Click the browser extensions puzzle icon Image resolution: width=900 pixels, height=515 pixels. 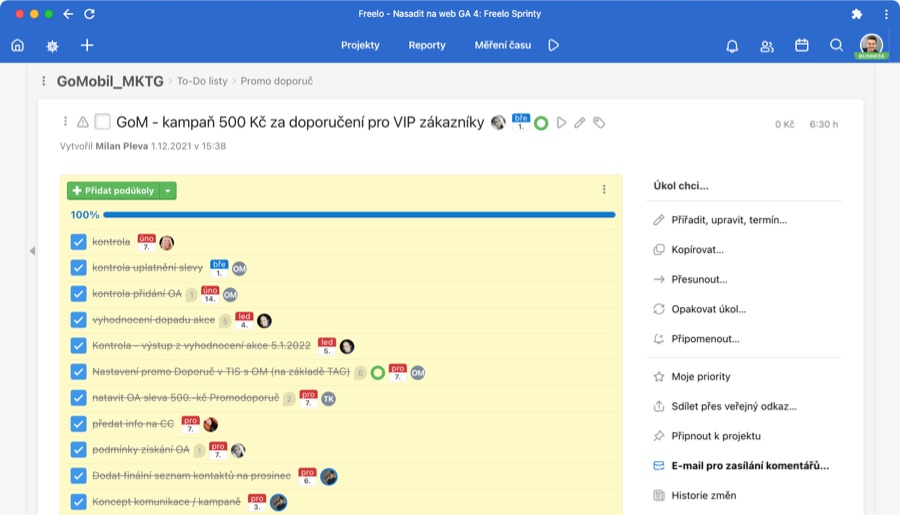click(x=856, y=14)
